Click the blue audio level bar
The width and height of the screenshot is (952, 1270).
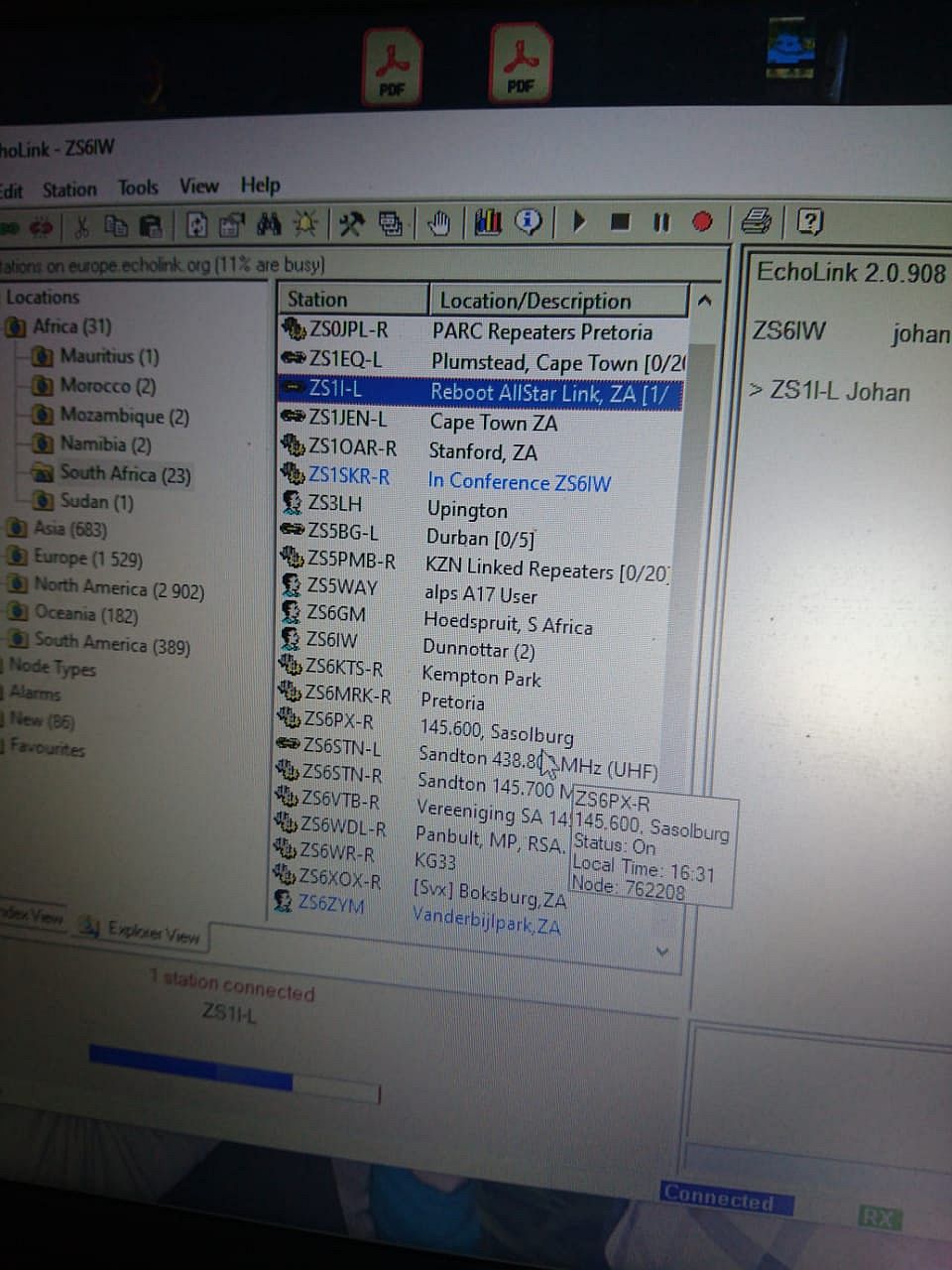point(190,1070)
